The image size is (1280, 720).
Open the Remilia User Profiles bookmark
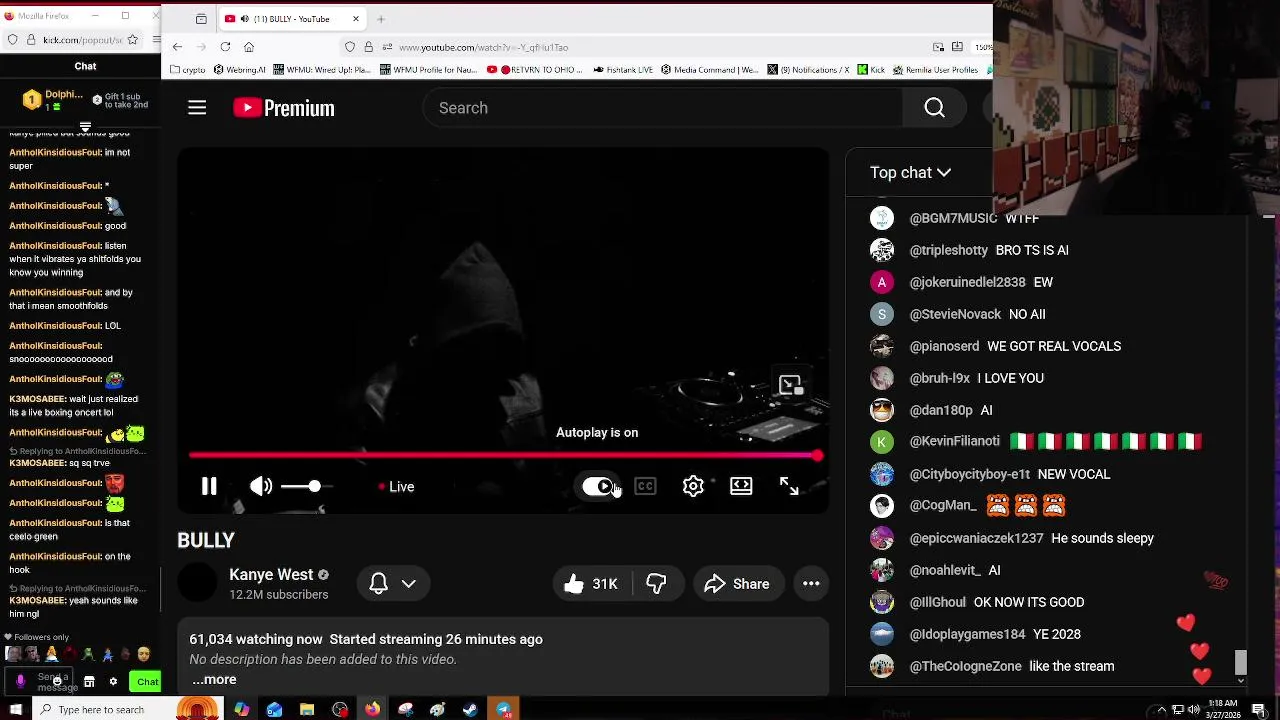935,70
